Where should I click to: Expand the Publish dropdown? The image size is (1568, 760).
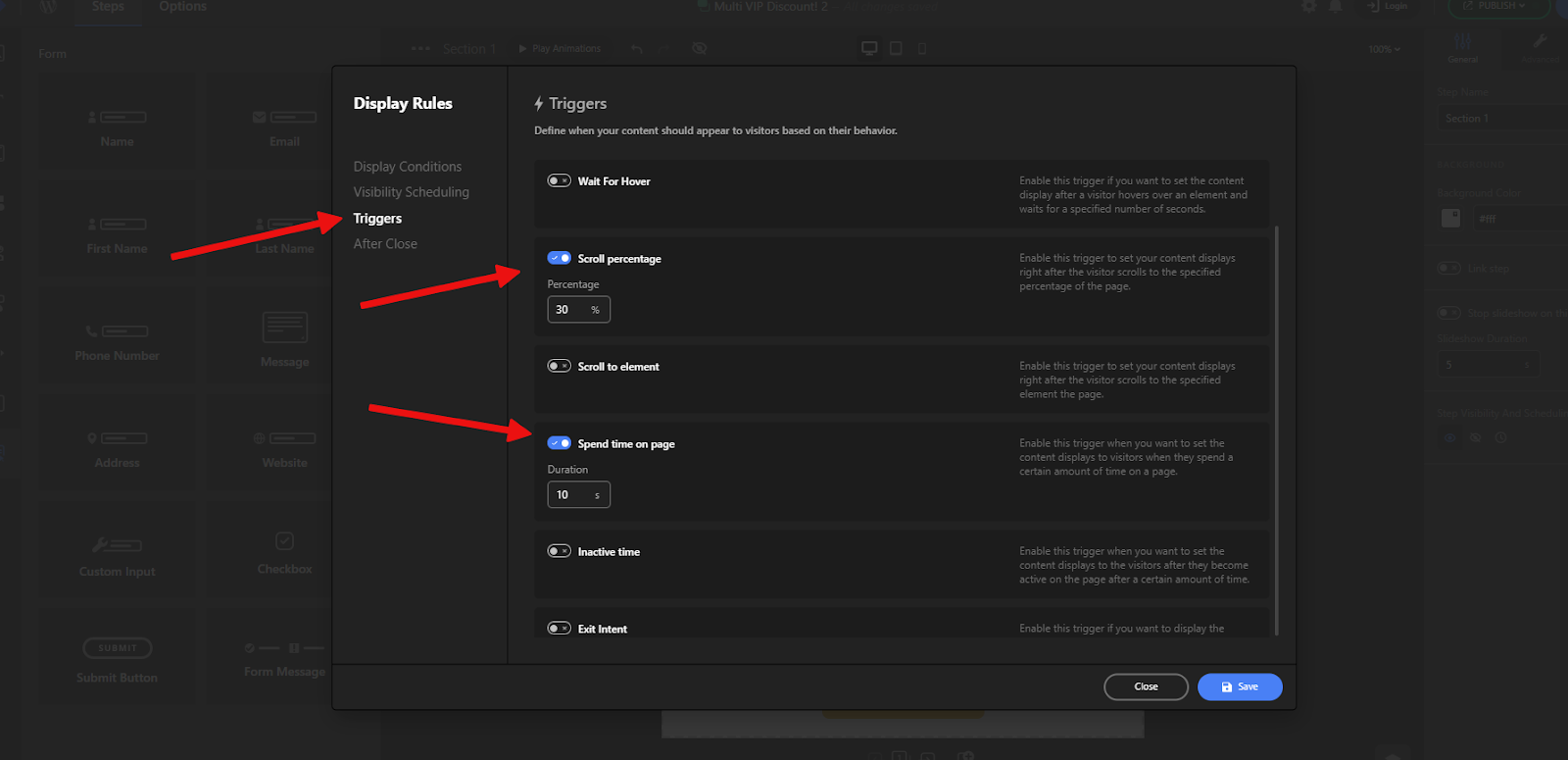[x=1498, y=6]
